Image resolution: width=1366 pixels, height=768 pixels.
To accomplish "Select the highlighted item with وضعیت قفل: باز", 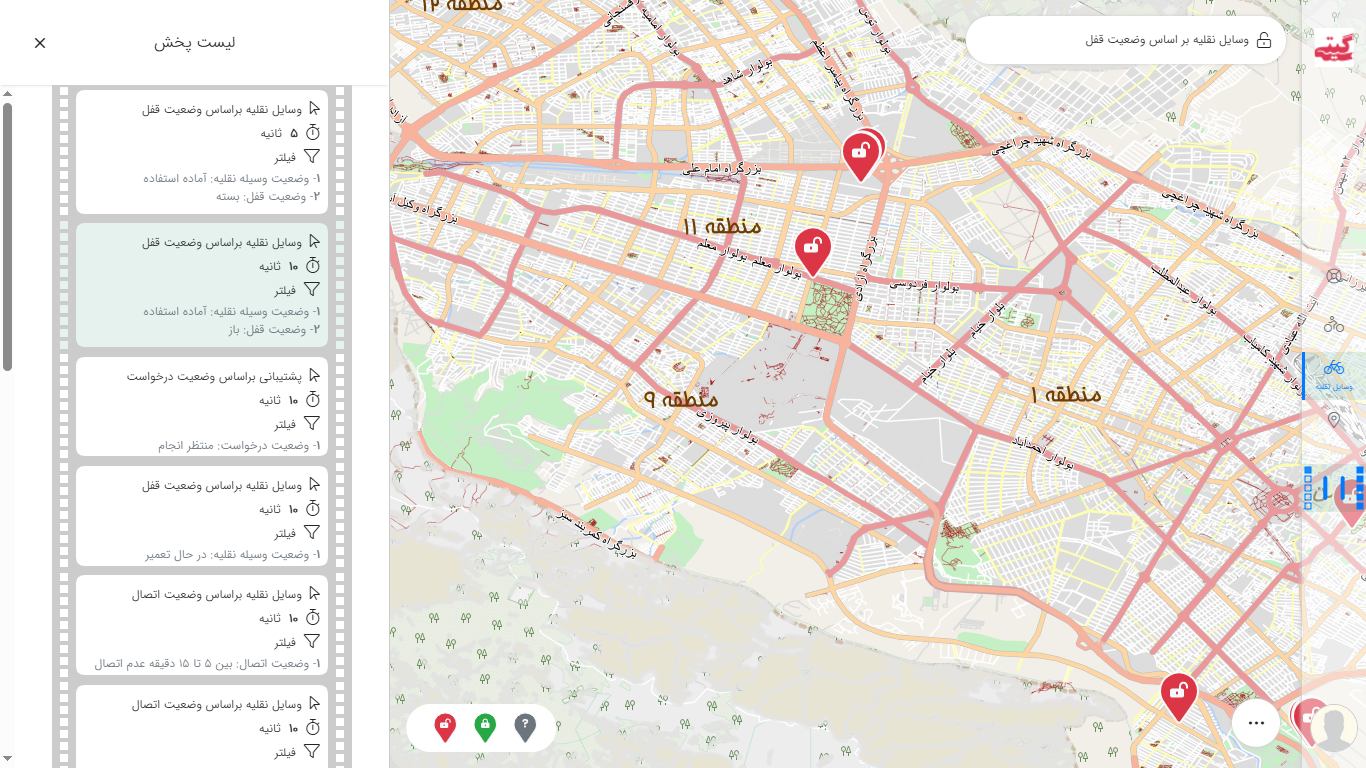I will (202, 285).
